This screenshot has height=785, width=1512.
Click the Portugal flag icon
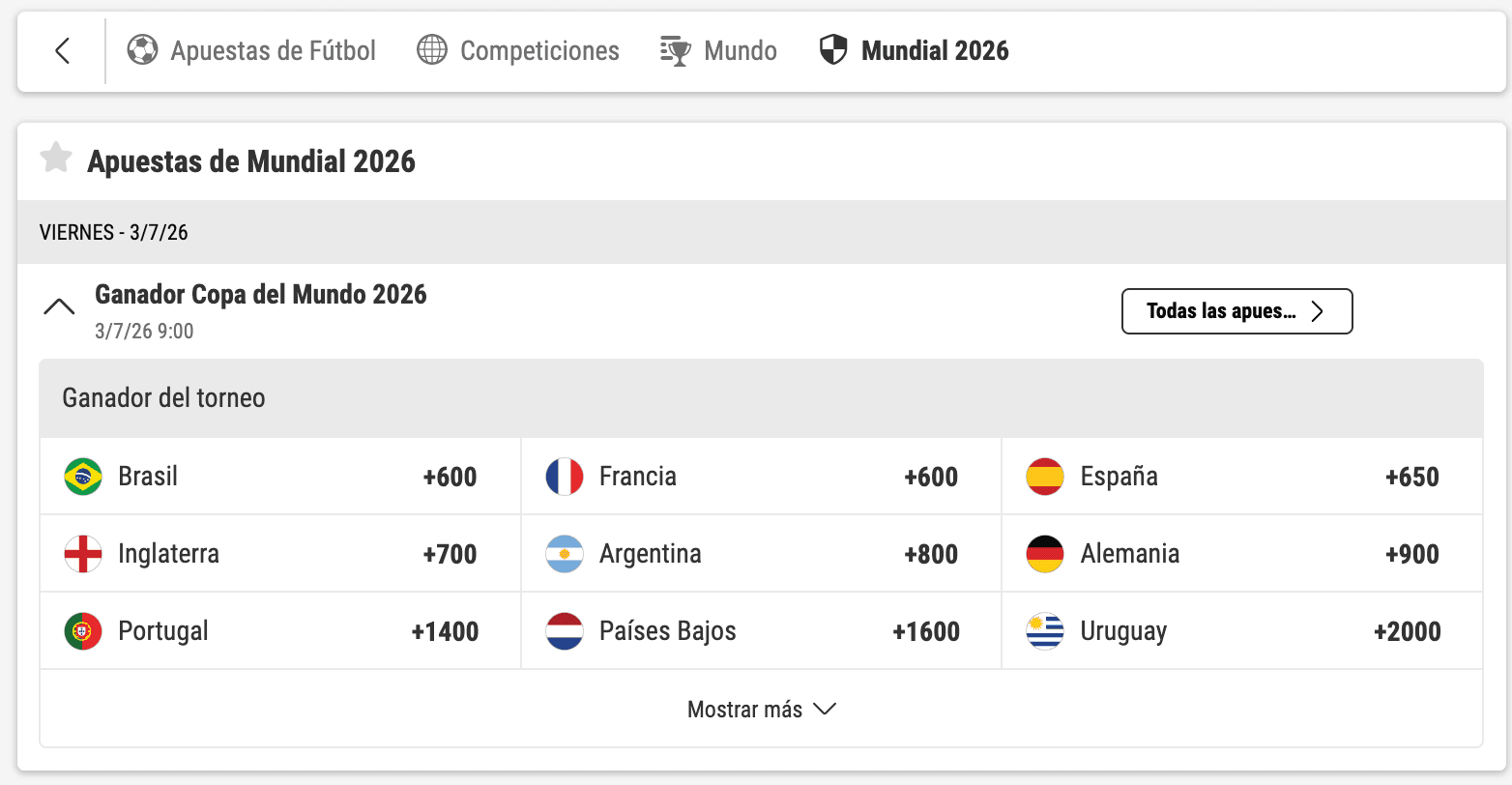(x=83, y=630)
